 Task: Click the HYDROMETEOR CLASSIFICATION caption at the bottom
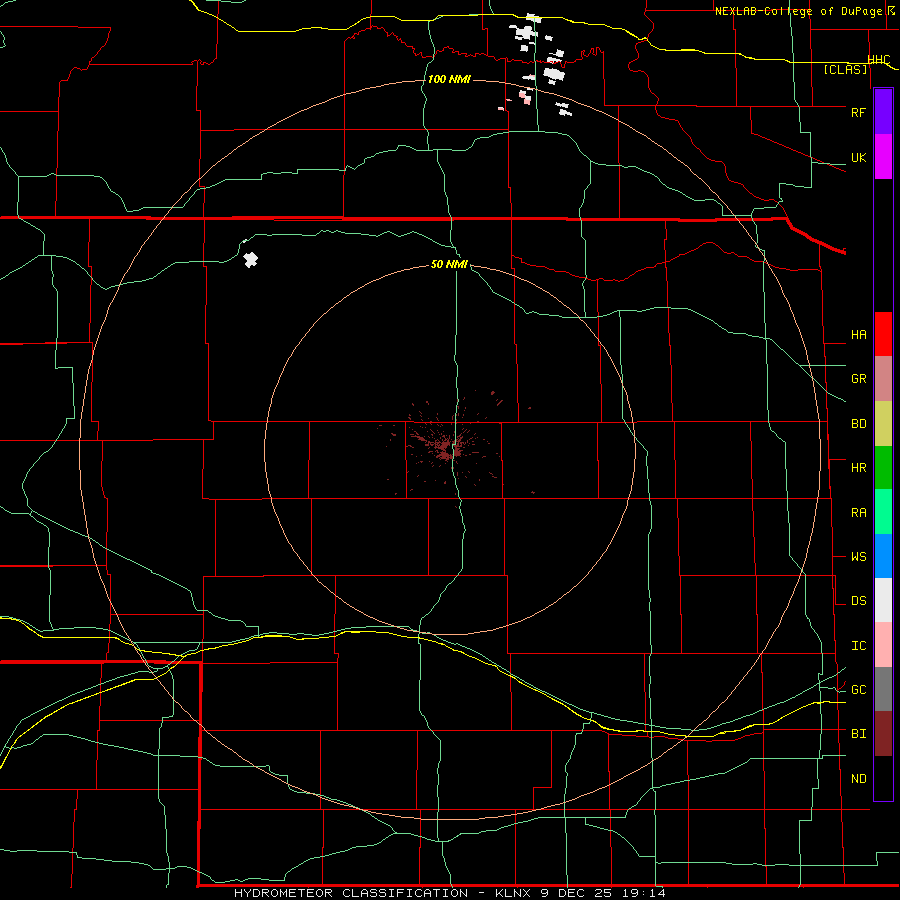pyautogui.click(x=351, y=893)
